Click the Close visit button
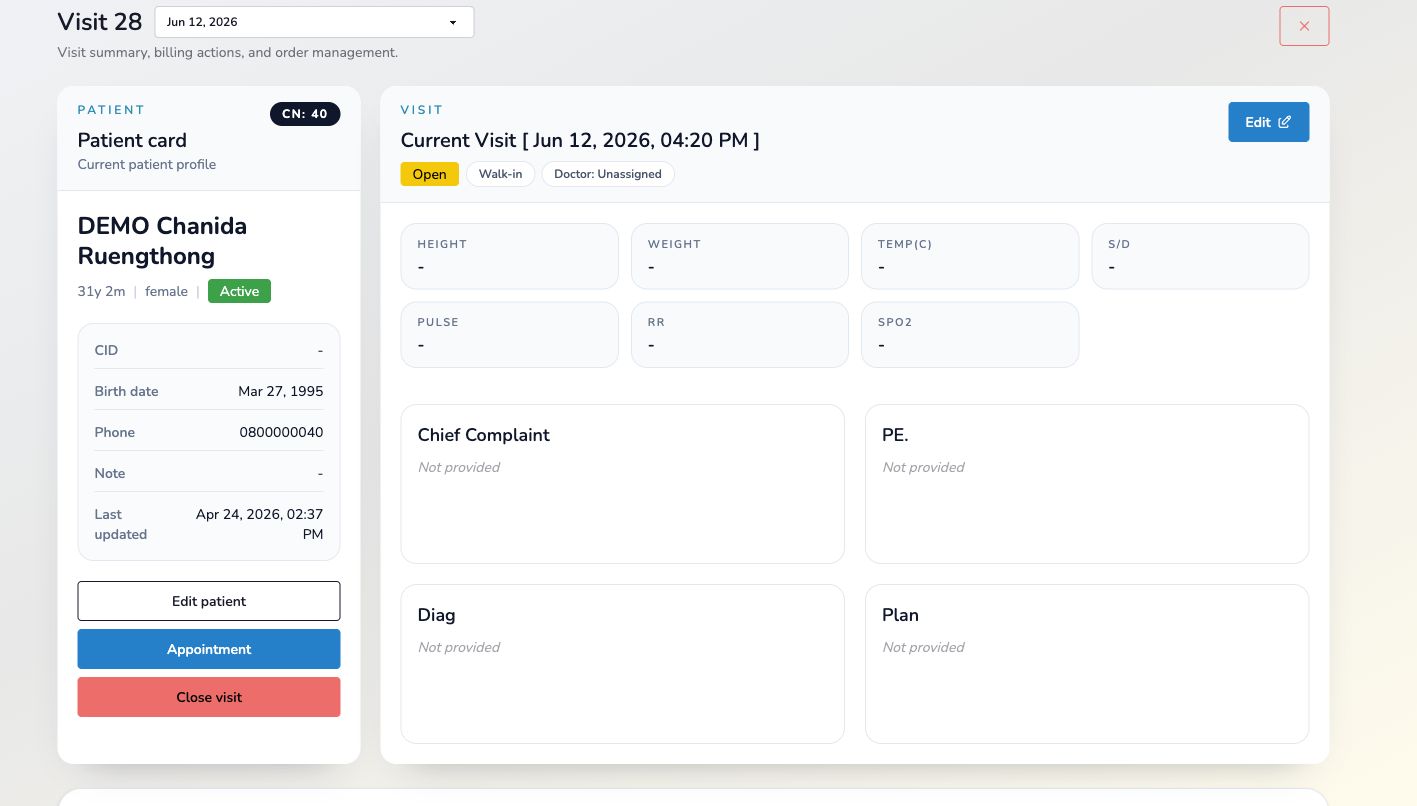Image resolution: width=1417 pixels, height=806 pixels. pos(209,697)
